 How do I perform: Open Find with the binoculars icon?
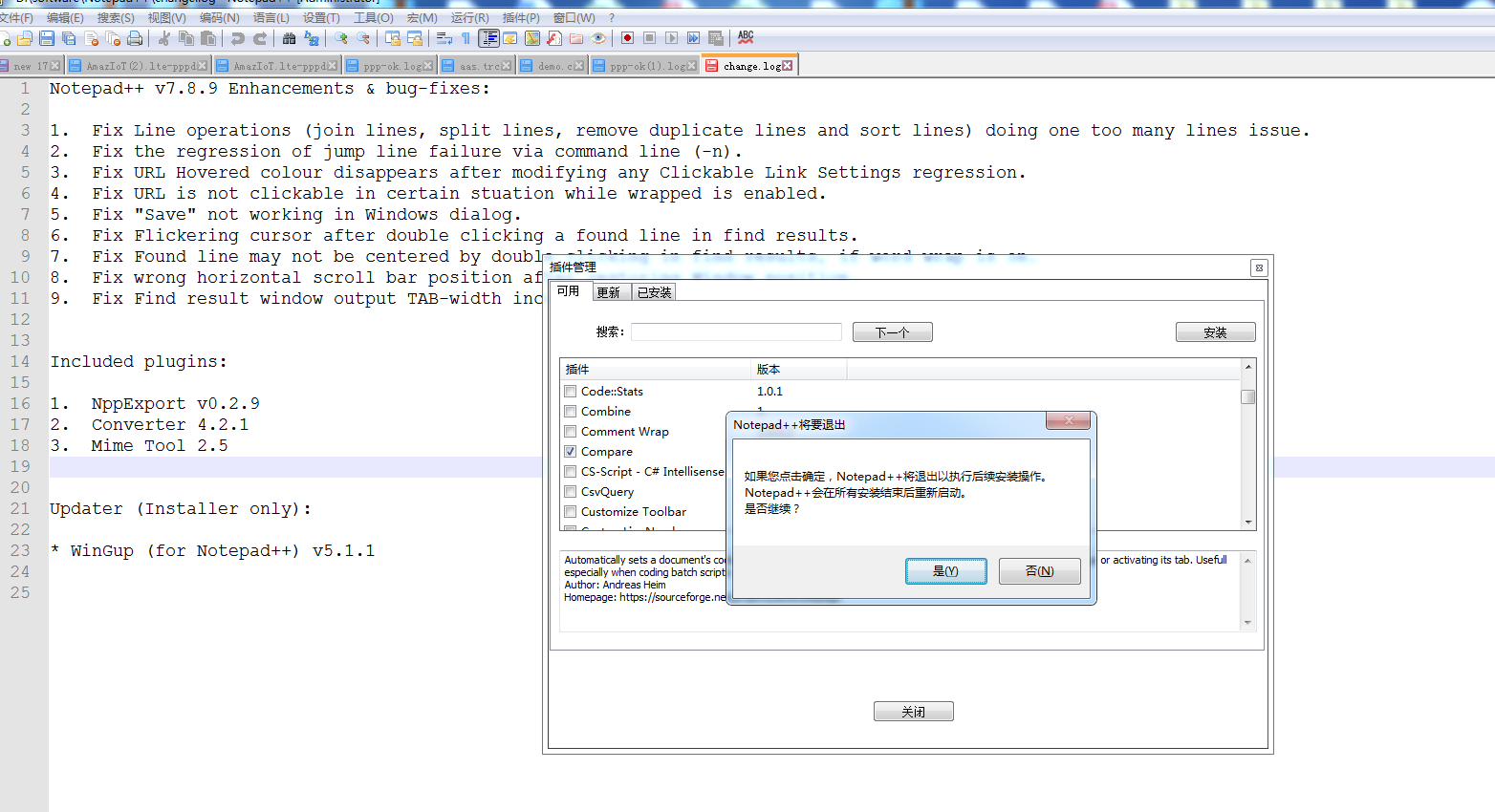[289, 38]
